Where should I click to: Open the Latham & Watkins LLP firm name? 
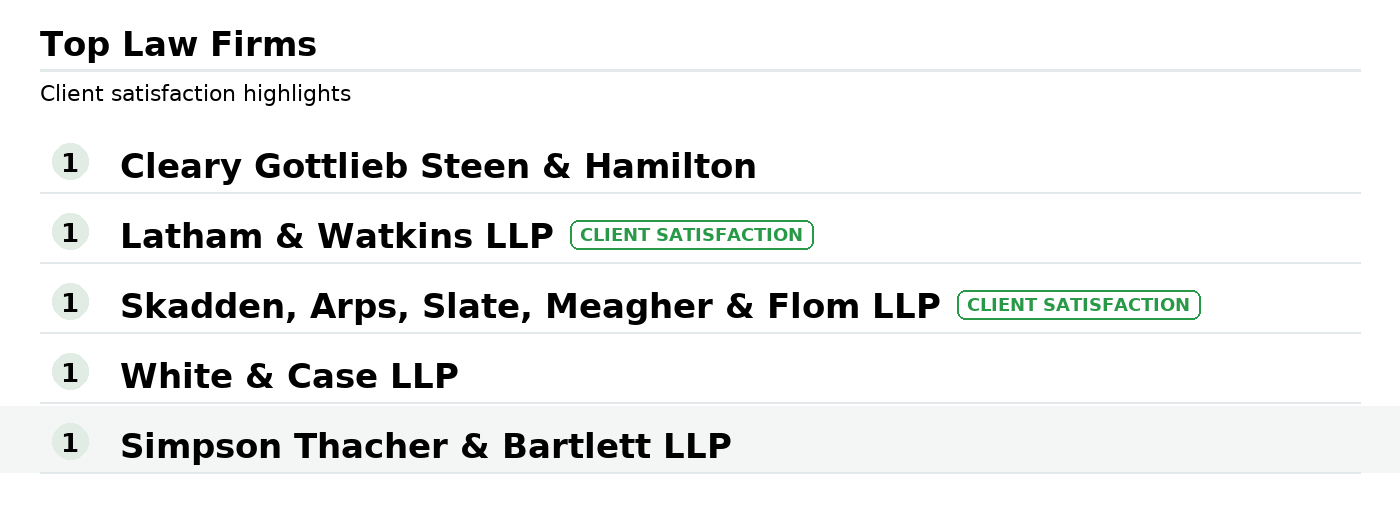click(336, 236)
